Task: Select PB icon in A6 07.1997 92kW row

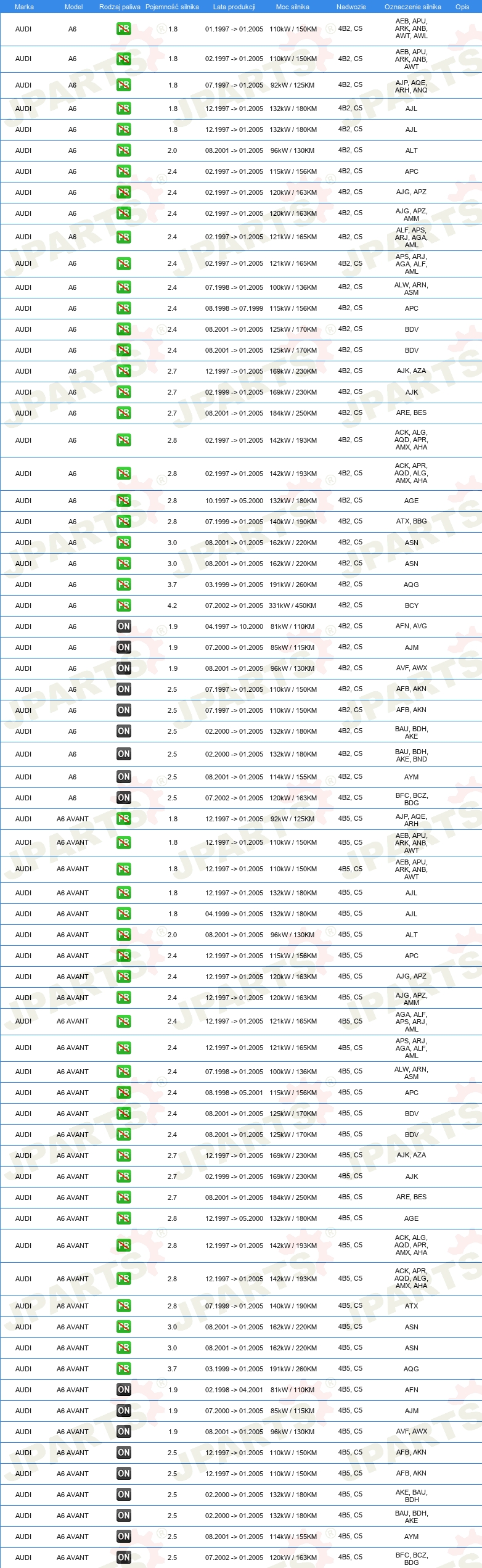Action: click(x=123, y=86)
